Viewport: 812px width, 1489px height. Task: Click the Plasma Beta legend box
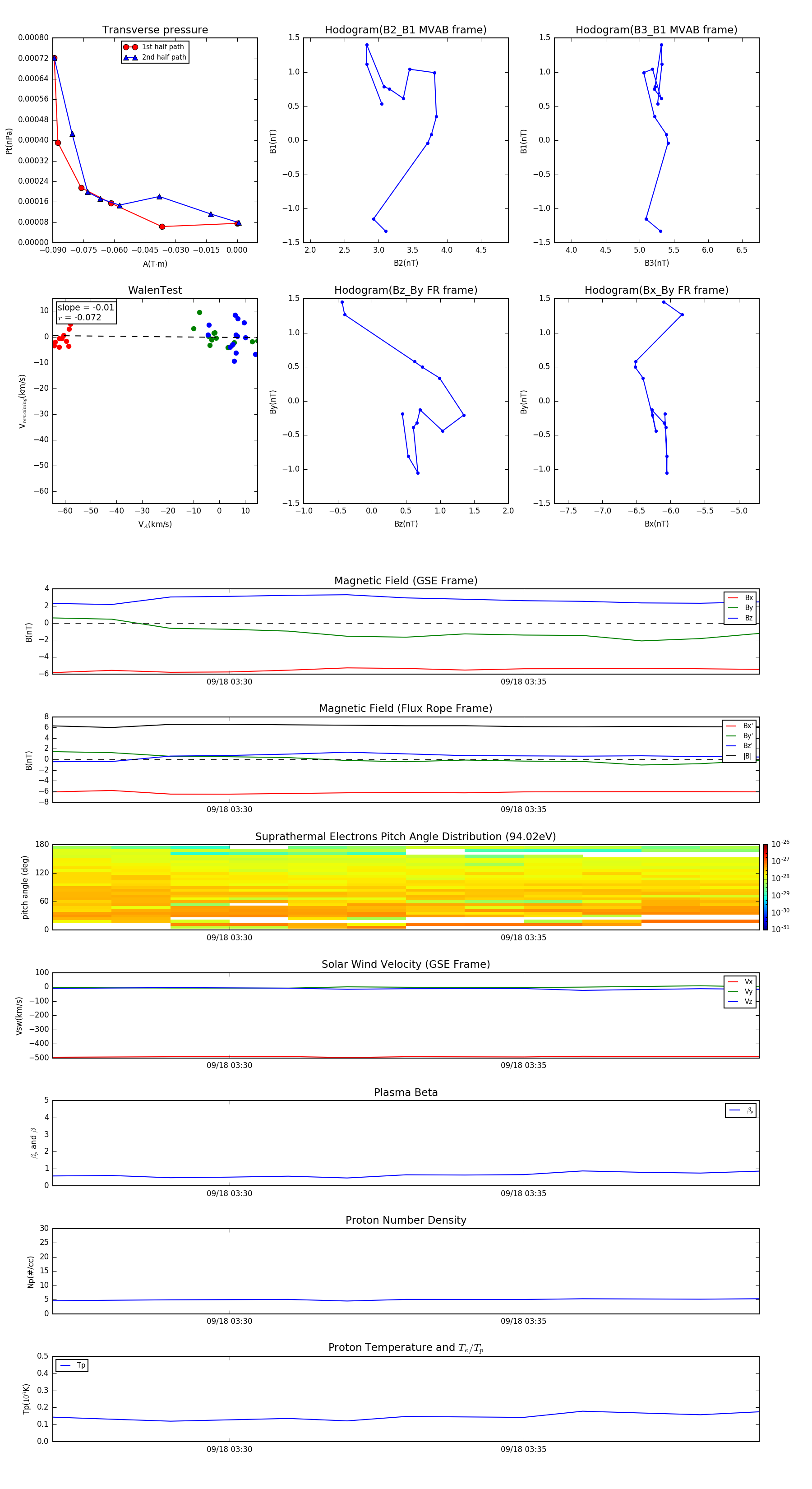coord(741,1111)
